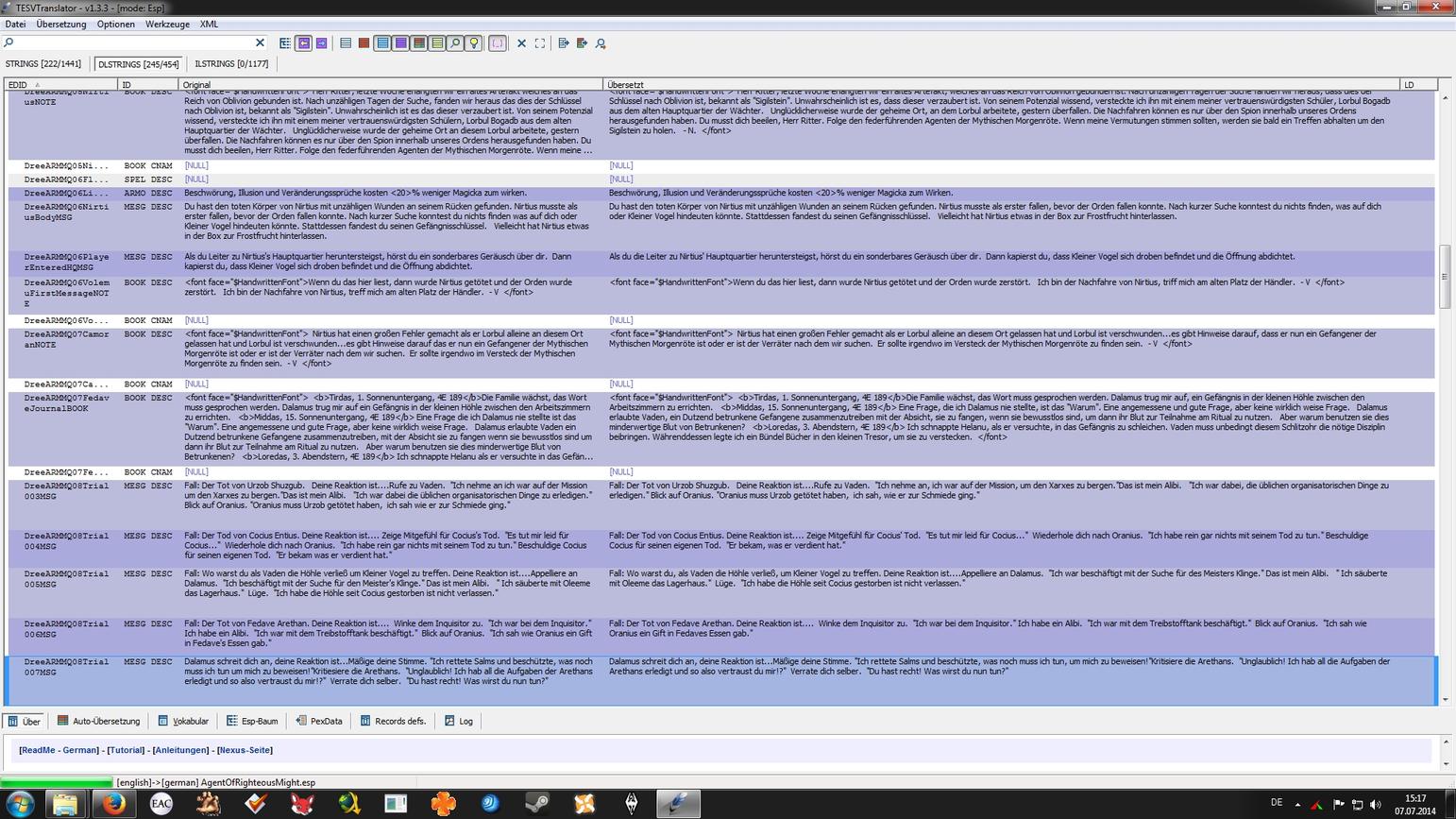Open the Vokabular tab

click(x=183, y=721)
